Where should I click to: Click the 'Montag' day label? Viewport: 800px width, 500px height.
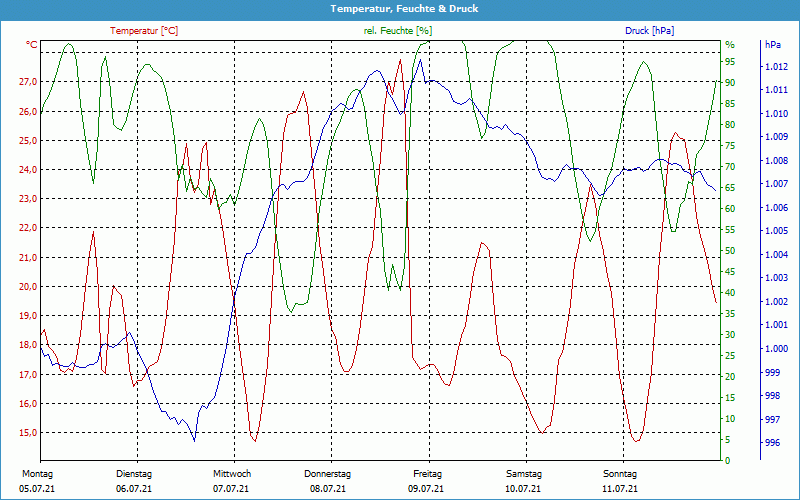[37, 474]
